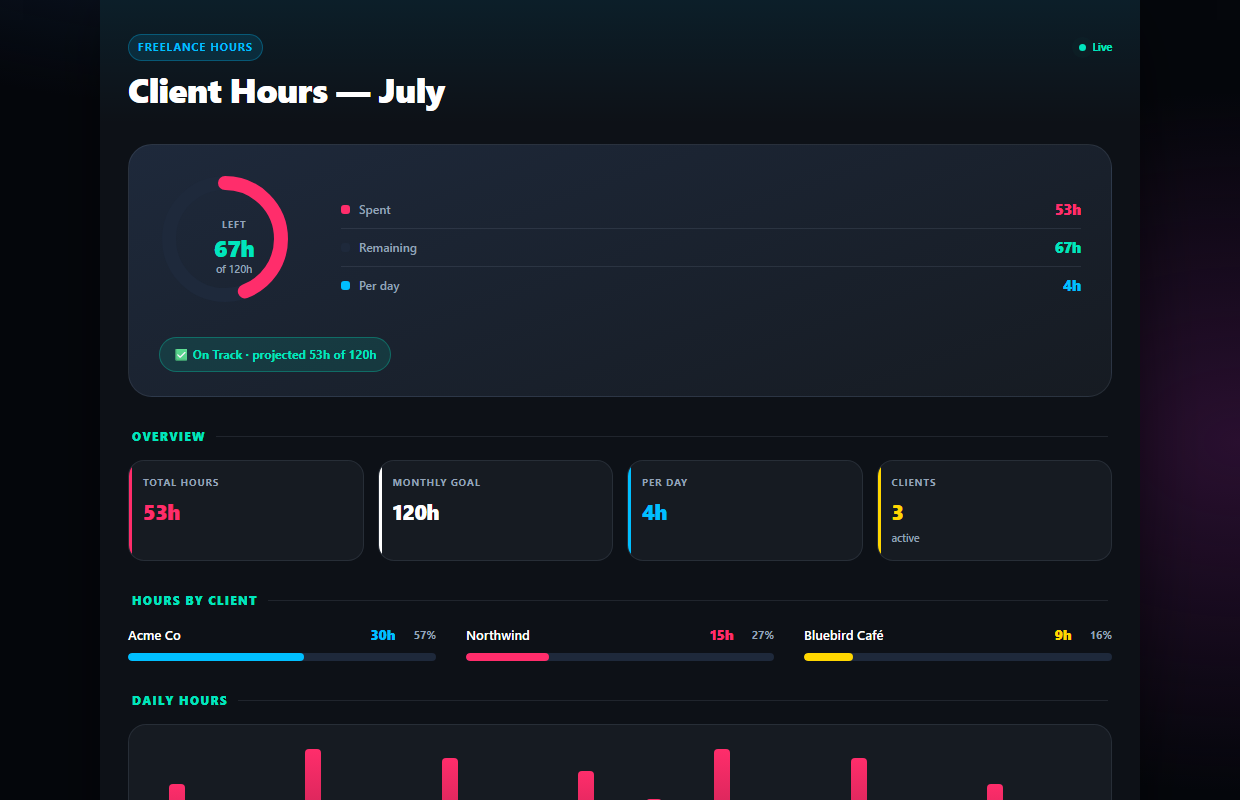This screenshot has height=800, width=1240.
Task: Click the DAILY HOURS section heading
Action: coord(180,701)
